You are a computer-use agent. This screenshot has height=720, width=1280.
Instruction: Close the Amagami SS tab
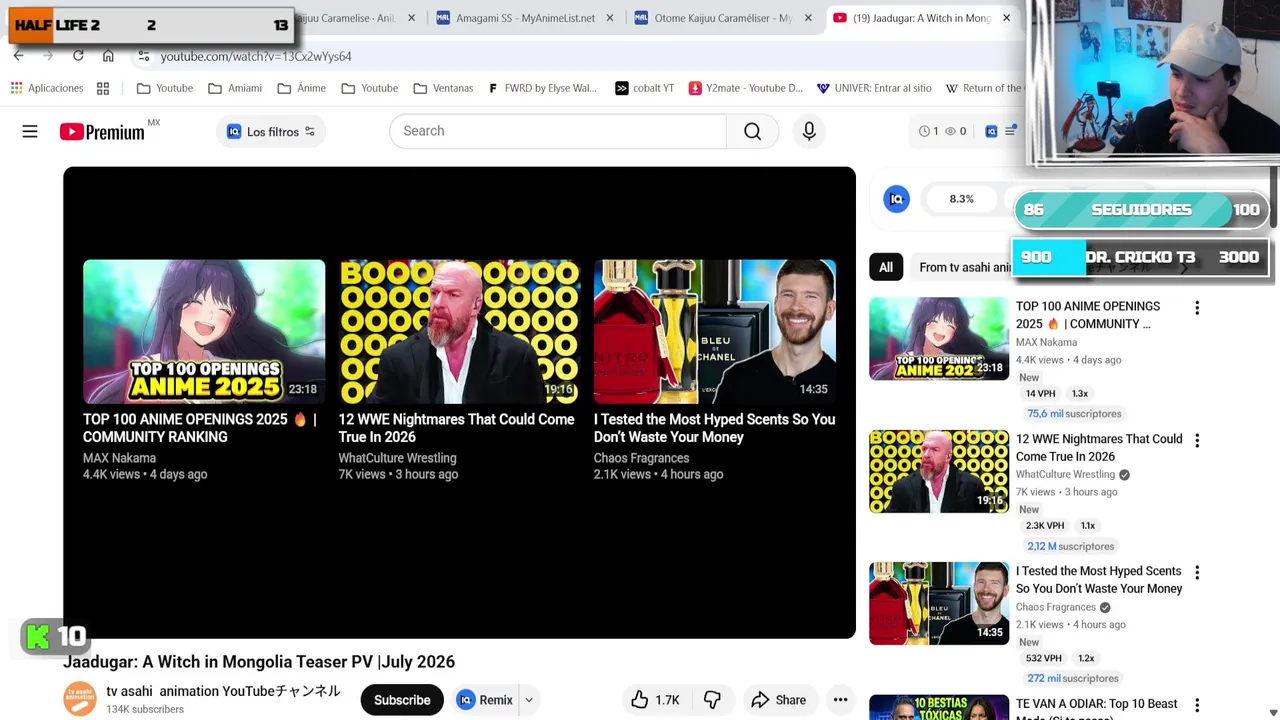610,18
